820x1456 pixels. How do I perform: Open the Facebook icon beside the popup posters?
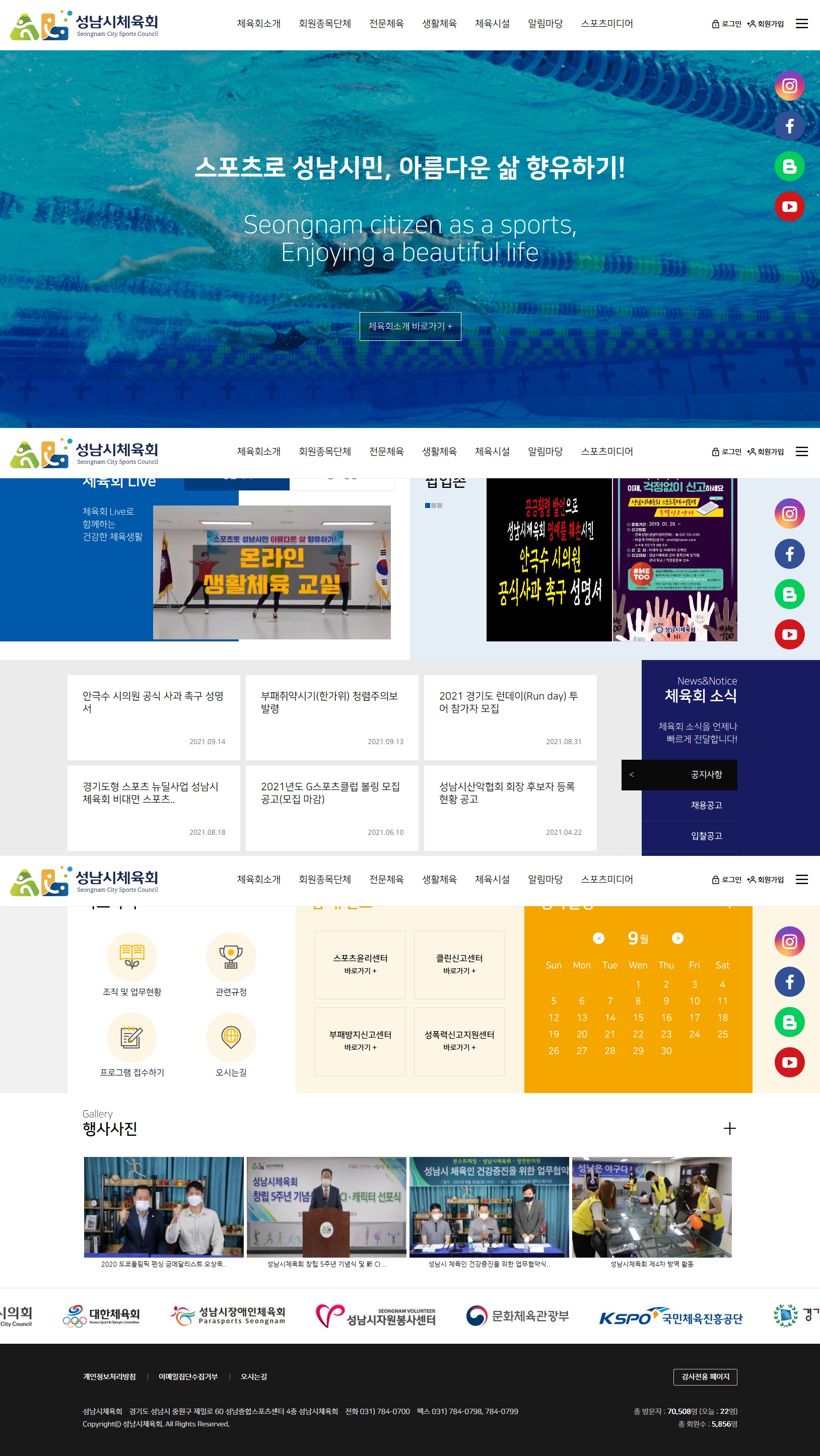point(789,554)
